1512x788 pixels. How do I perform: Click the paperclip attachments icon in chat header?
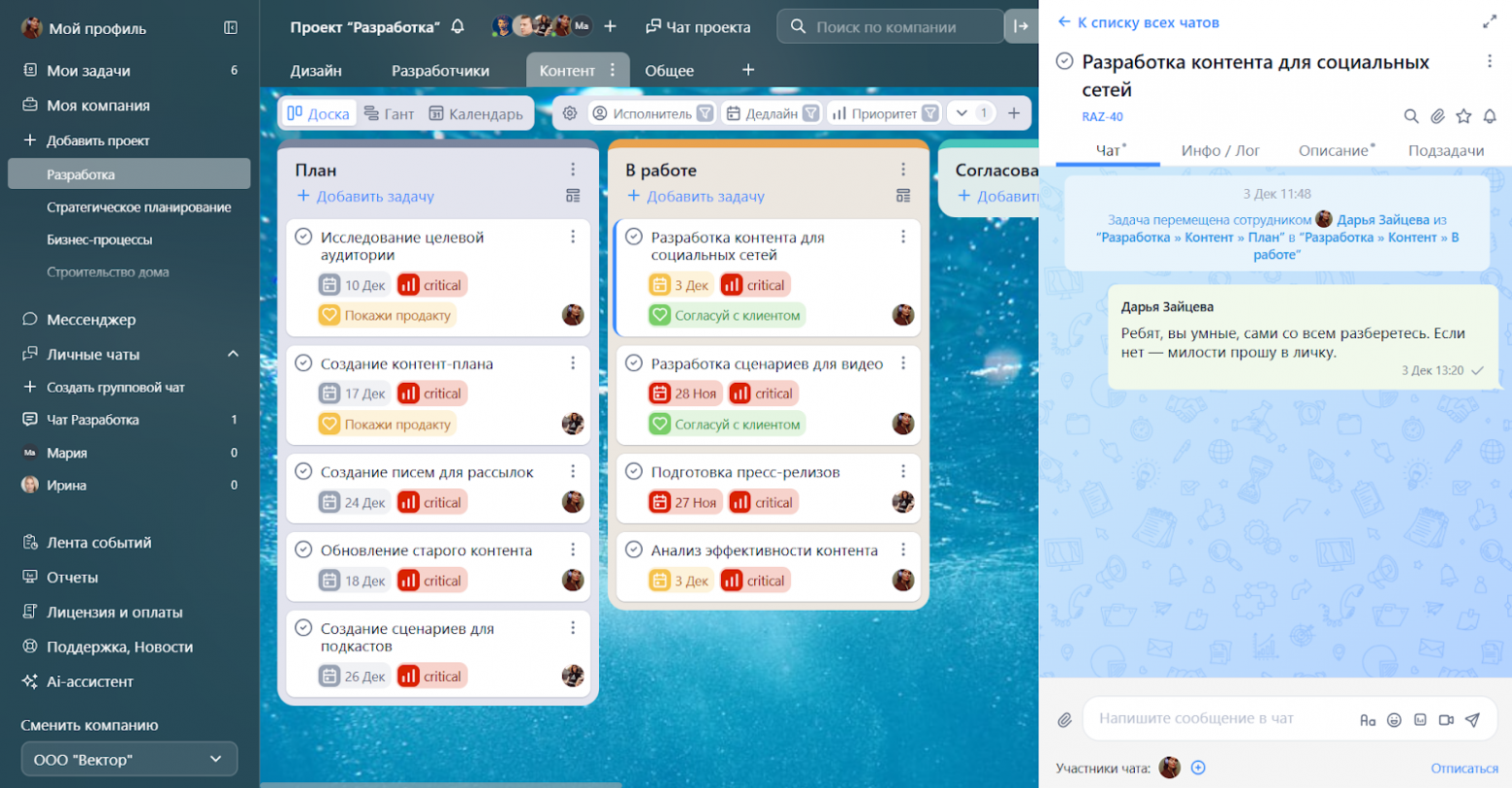1437,116
